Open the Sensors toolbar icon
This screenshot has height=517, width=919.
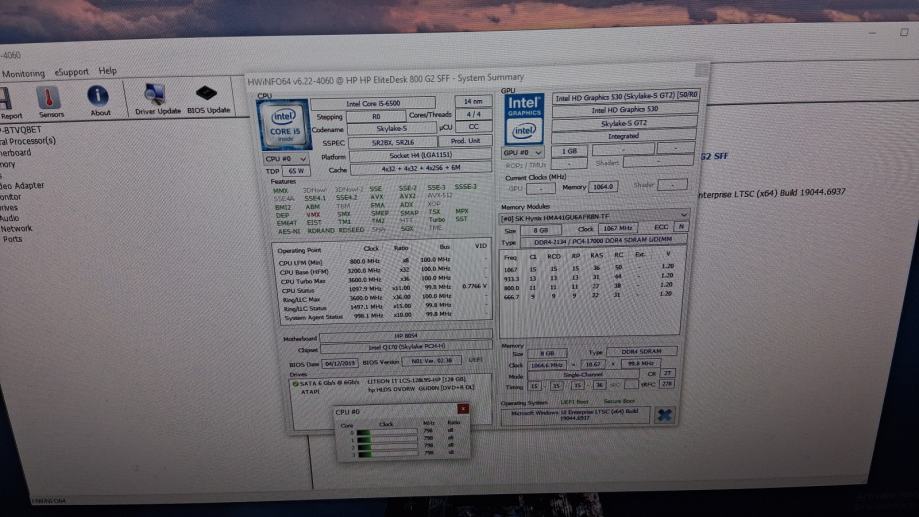pos(49,101)
